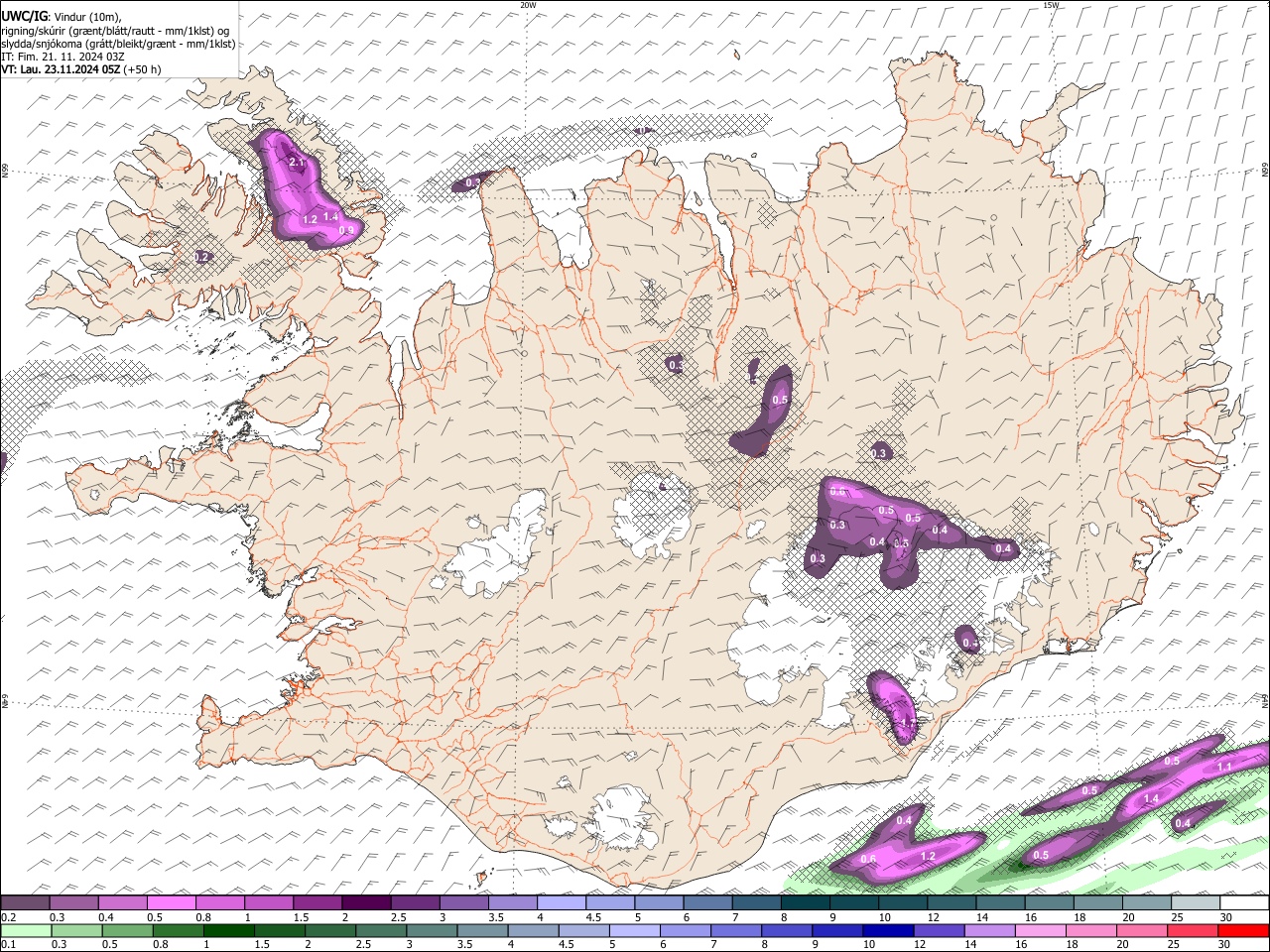Click the UWC/IG title in the header
This screenshot has height=952, width=1270.
(24, 15)
